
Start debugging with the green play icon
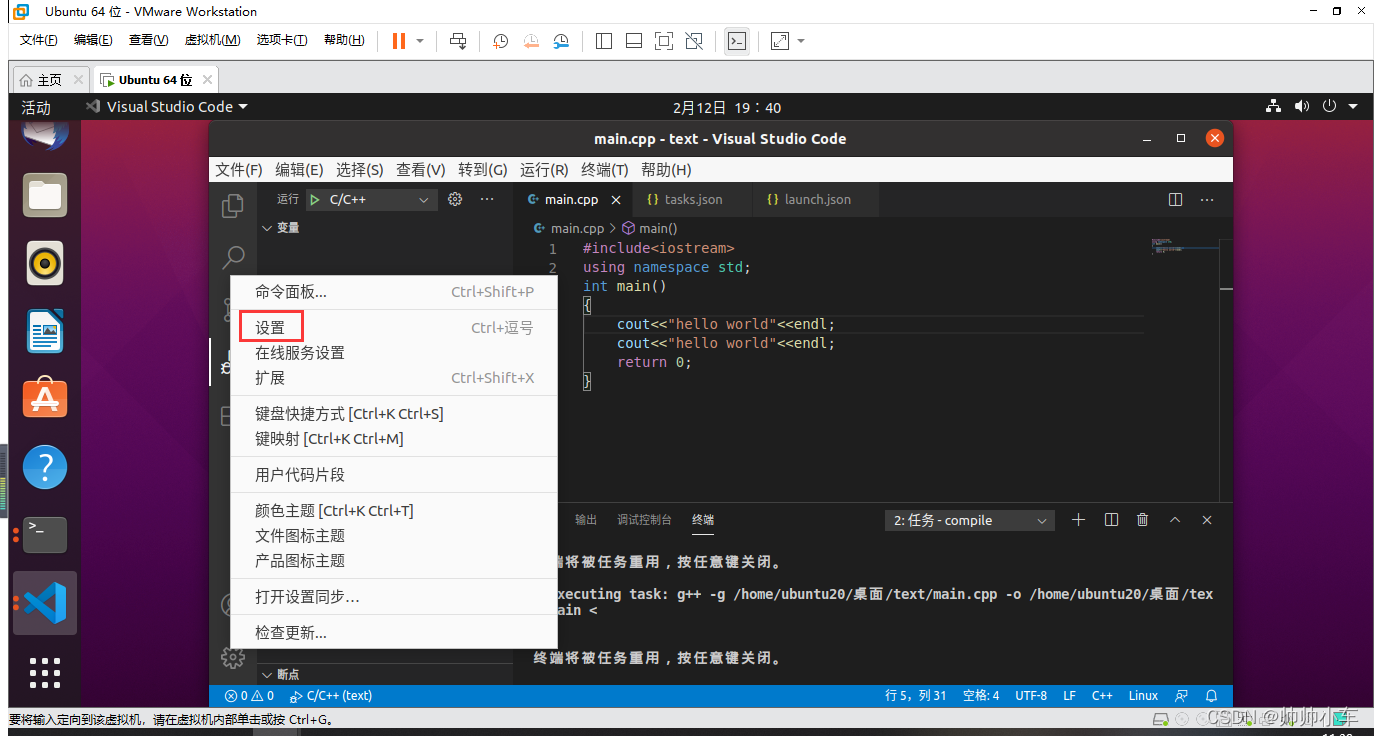(x=316, y=200)
